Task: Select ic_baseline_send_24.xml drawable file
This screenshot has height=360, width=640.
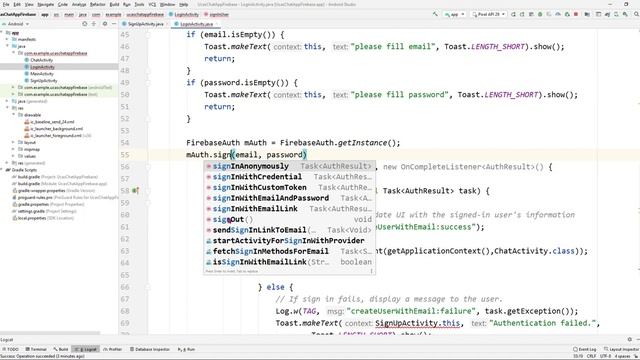Action: tap(52, 122)
